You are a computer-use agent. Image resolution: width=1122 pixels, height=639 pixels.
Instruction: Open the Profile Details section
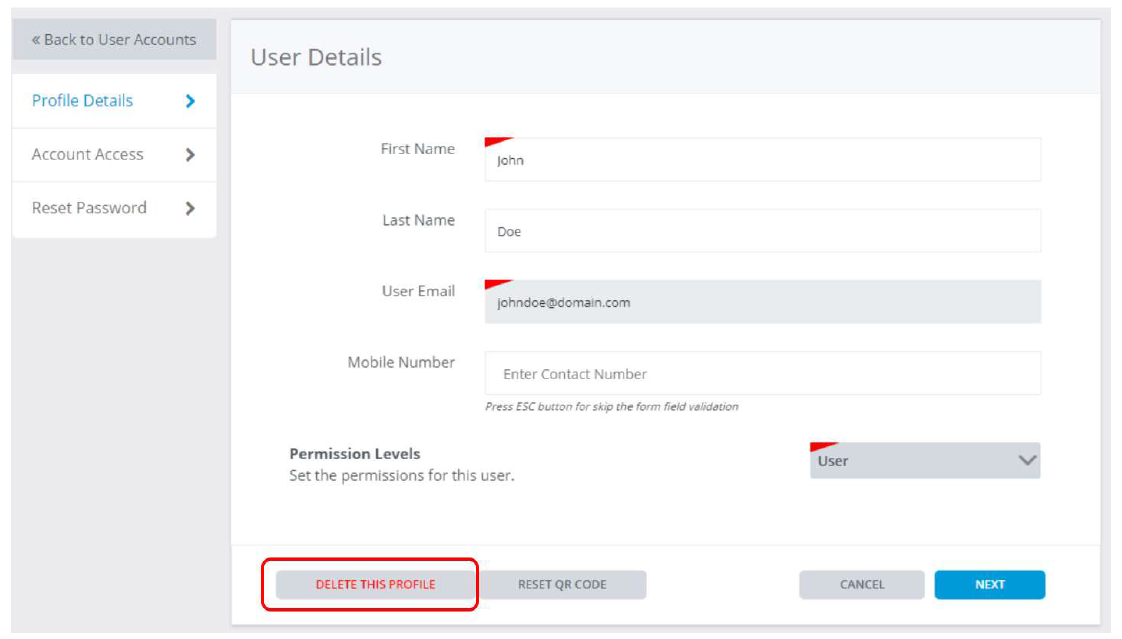tap(114, 101)
